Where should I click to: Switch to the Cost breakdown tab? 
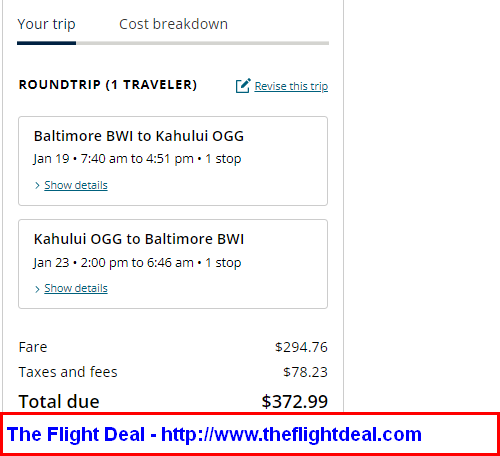pyautogui.click(x=173, y=24)
